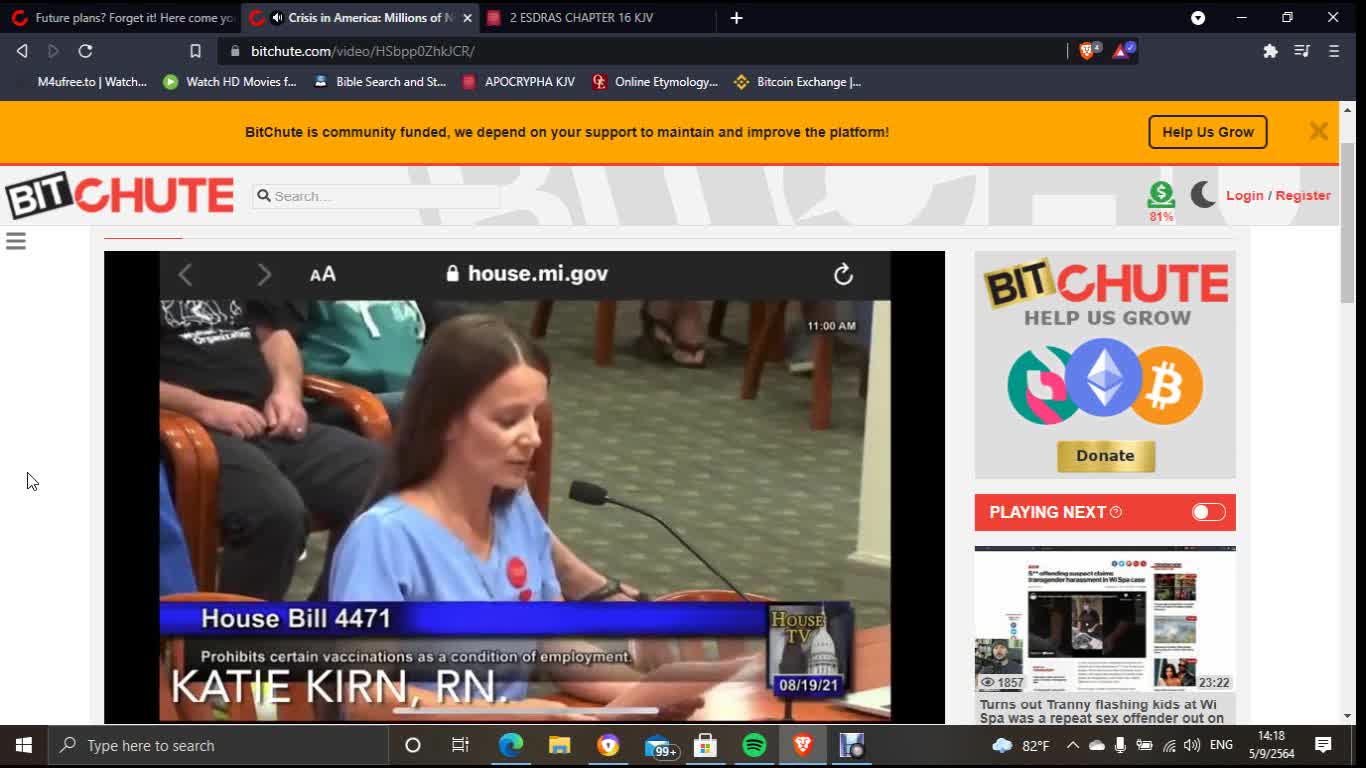Open Spotify from taskbar
This screenshot has height=768, width=1366.
[754, 746]
